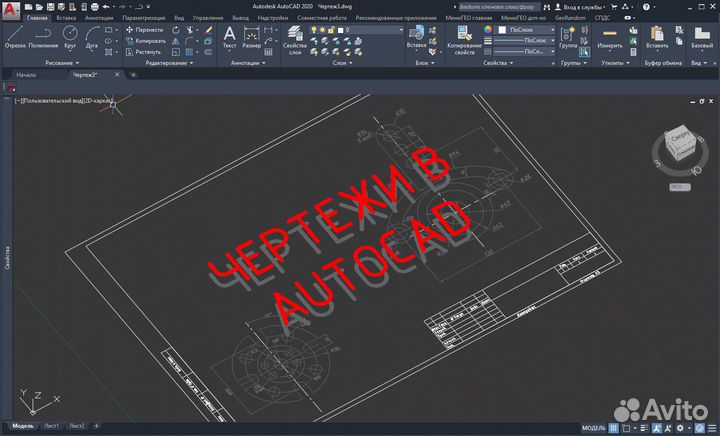The height and width of the screenshot is (436, 720).
Task: Click the layer on/off lightbulb icon
Action: pos(314,29)
